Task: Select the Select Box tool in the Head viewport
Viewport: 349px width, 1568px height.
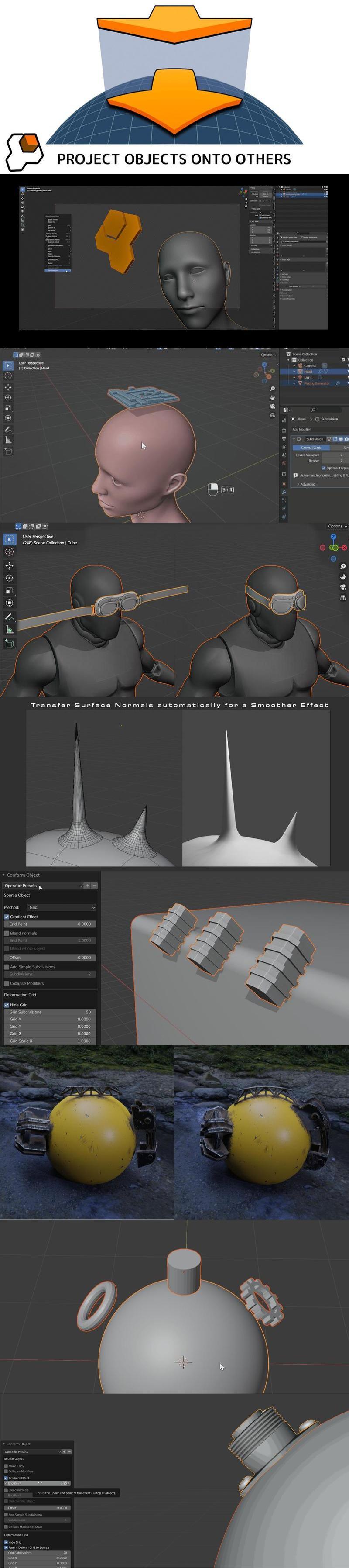Action: (8, 365)
